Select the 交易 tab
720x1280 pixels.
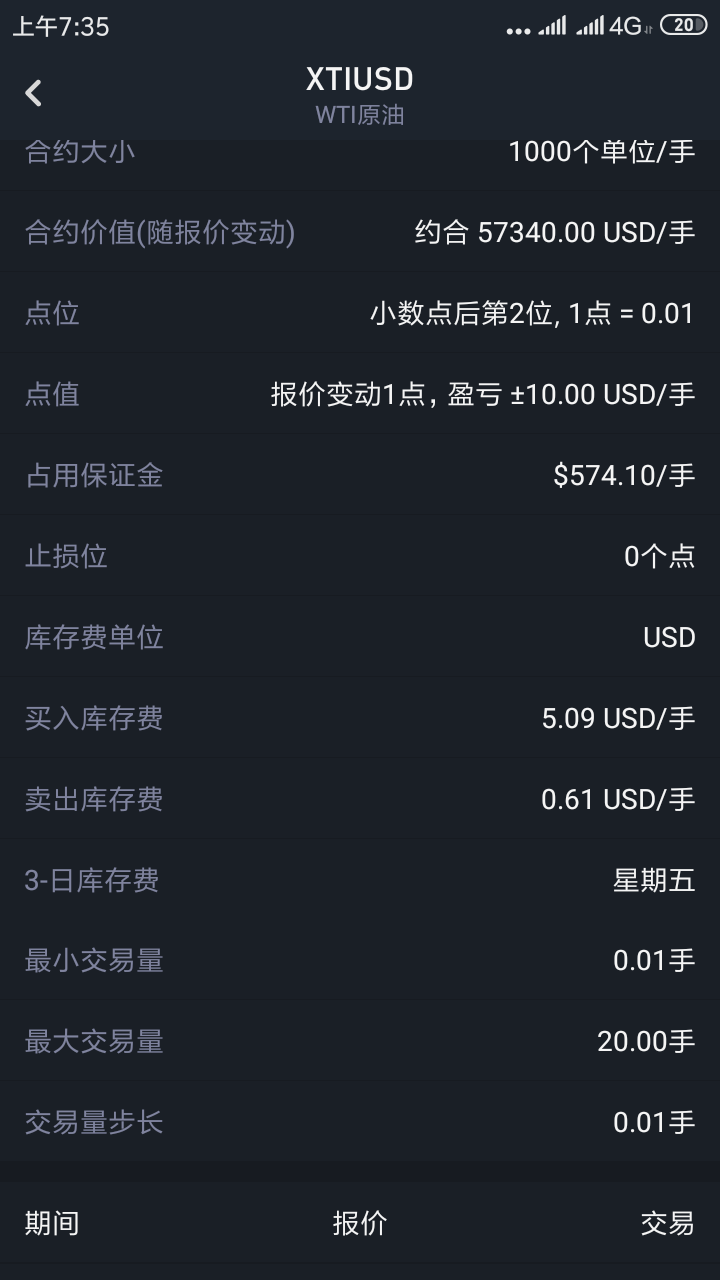pos(667,1223)
